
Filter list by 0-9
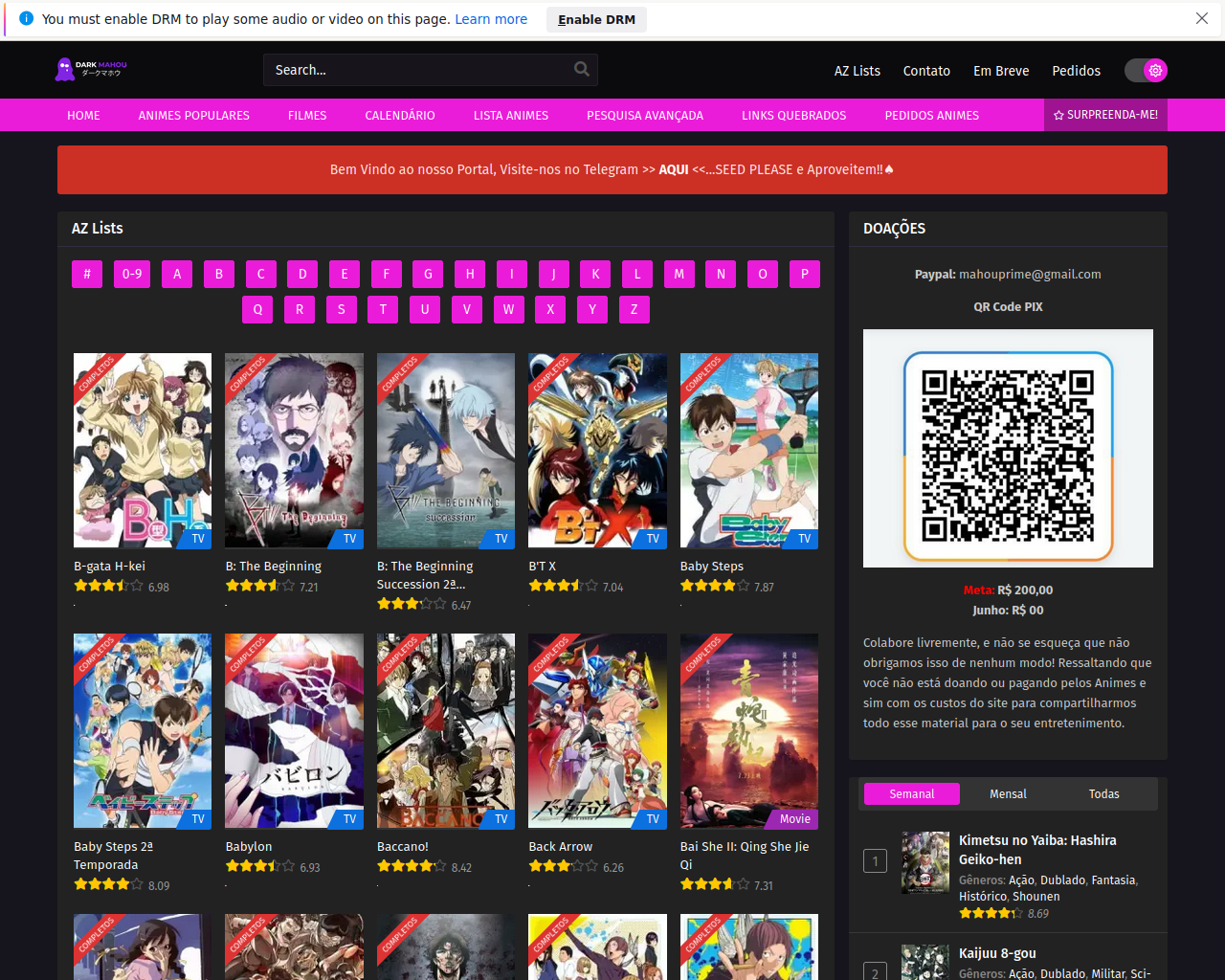[x=132, y=274]
